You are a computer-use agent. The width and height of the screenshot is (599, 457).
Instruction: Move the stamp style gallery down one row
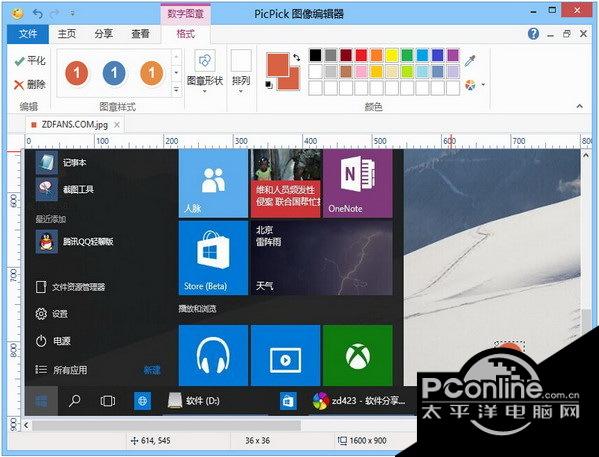[x=176, y=72]
